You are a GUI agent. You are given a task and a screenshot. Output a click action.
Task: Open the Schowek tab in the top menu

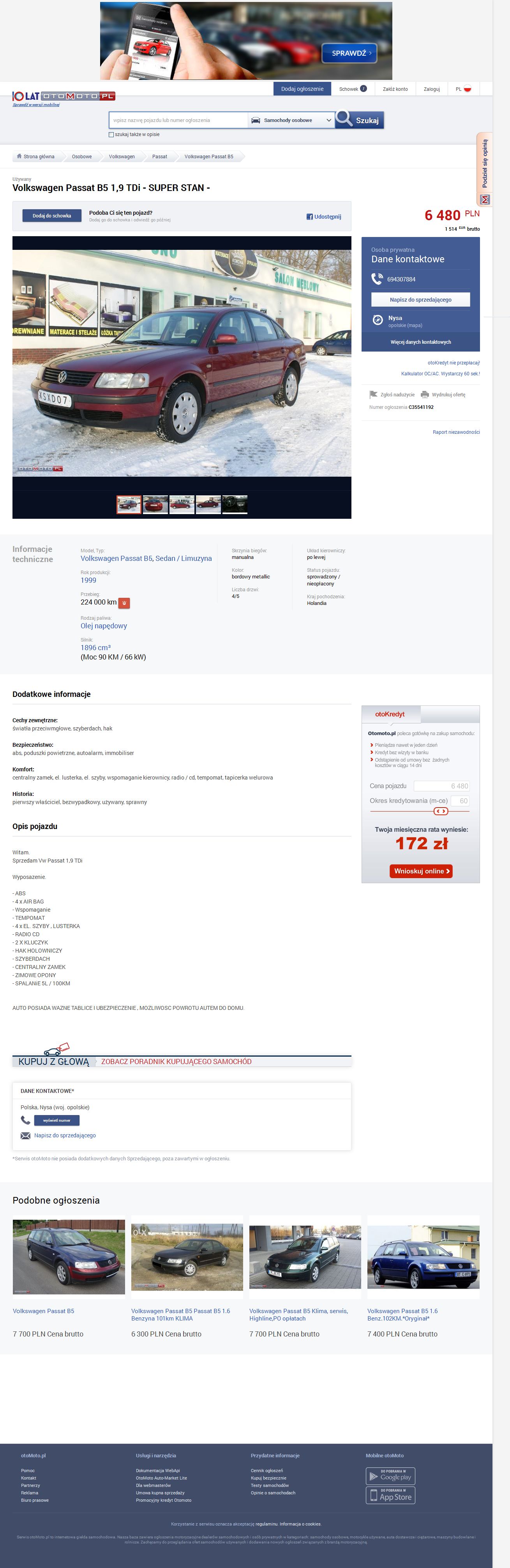point(352,89)
